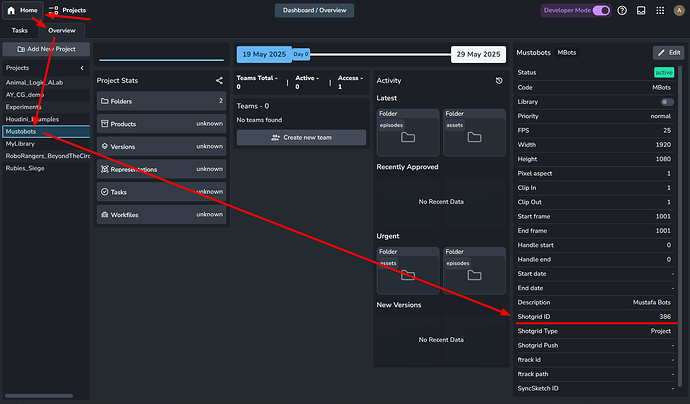Select the Mustobots project
The image size is (690, 404).
point(46,132)
